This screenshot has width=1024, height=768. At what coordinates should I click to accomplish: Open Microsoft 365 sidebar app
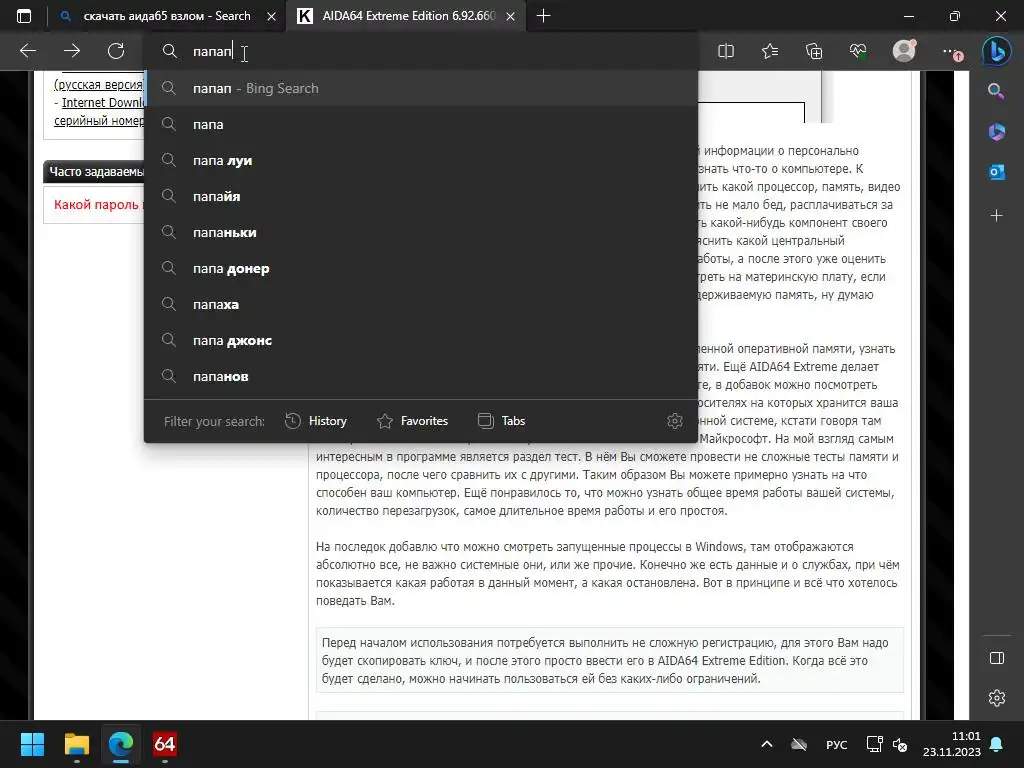pos(996,131)
